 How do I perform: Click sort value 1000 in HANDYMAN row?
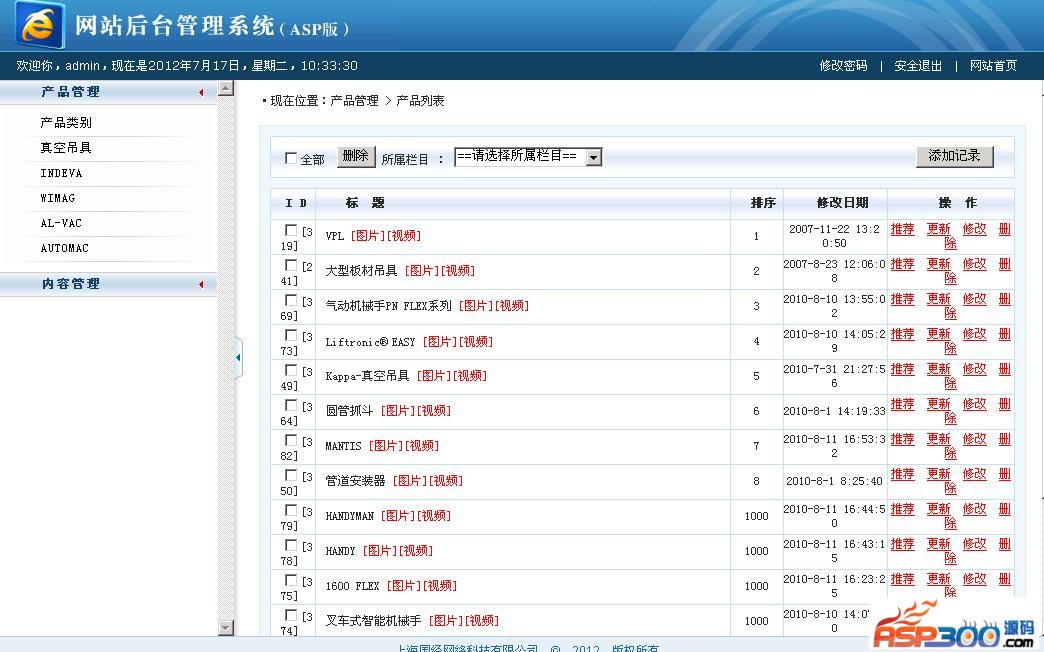tap(756, 516)
